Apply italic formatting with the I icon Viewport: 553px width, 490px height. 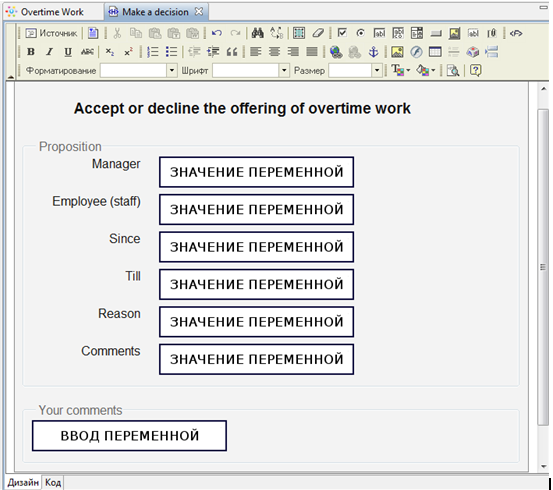tap(49, 52)
